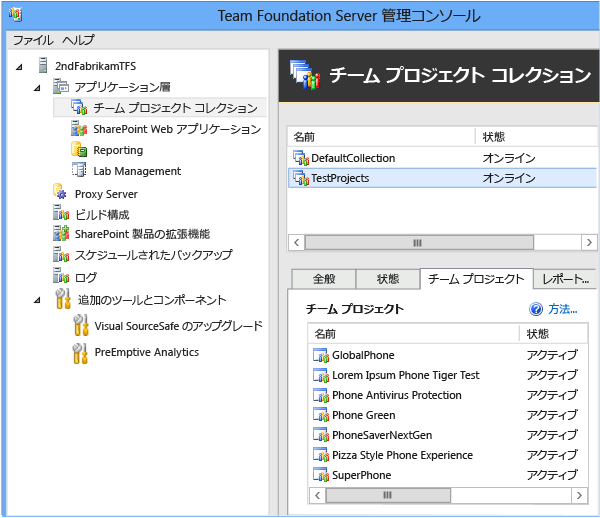The width and height of the screenshot is (600, 518).
Task: Click the blue help question mark icon
Action: 536,309
